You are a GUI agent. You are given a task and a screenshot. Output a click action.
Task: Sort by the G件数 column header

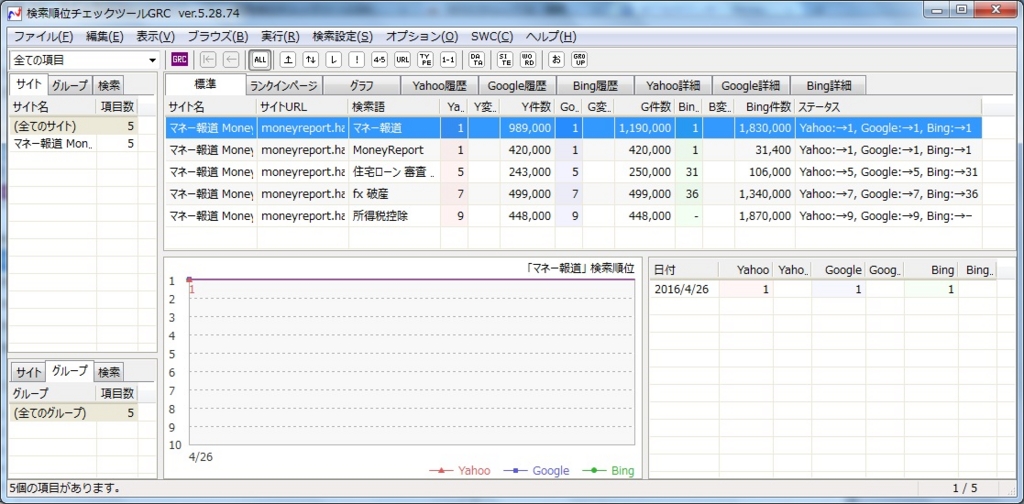point(644,106)
